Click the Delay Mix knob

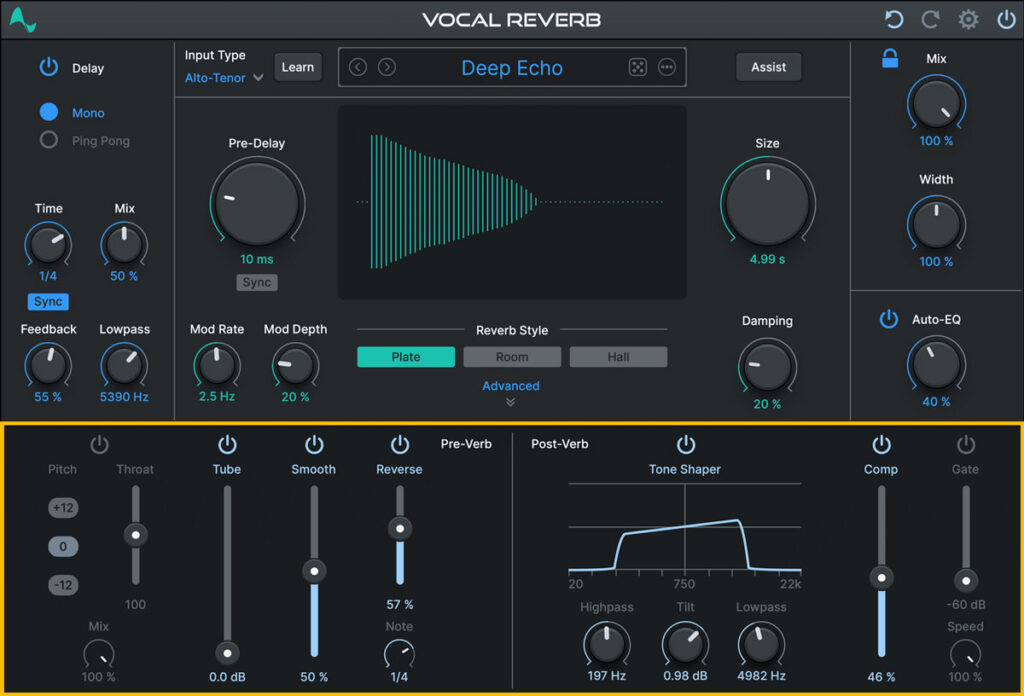pos(124,244)
